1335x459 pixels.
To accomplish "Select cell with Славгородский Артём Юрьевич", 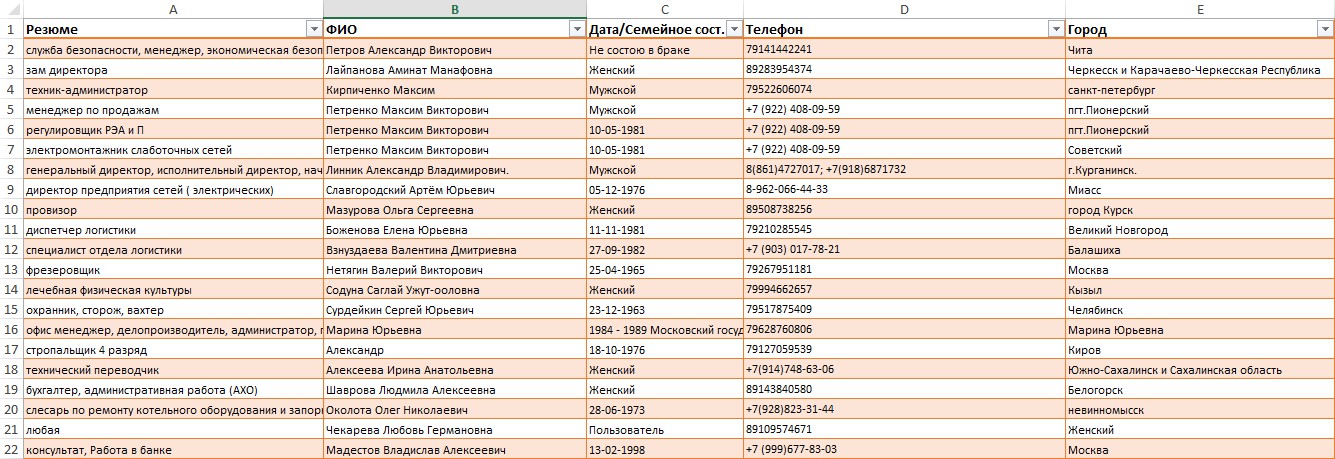I will 455,190.
